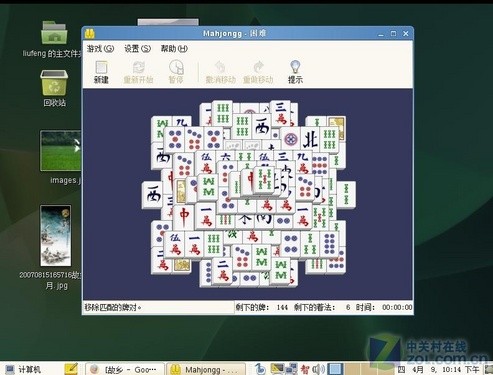The width and height of the screenshot is (493, 375).
Task: Select the topmost bamboo tile at the center
Action: click(264, 180)
